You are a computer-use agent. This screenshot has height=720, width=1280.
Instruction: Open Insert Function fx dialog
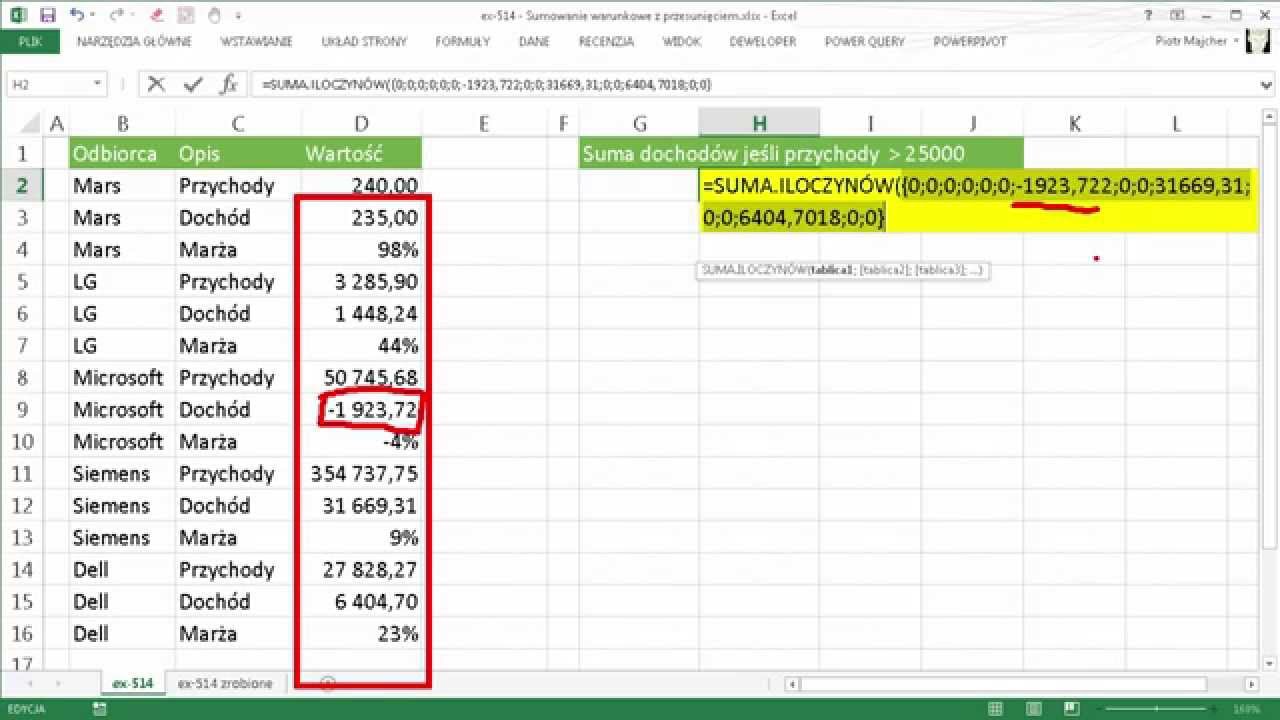229,84
